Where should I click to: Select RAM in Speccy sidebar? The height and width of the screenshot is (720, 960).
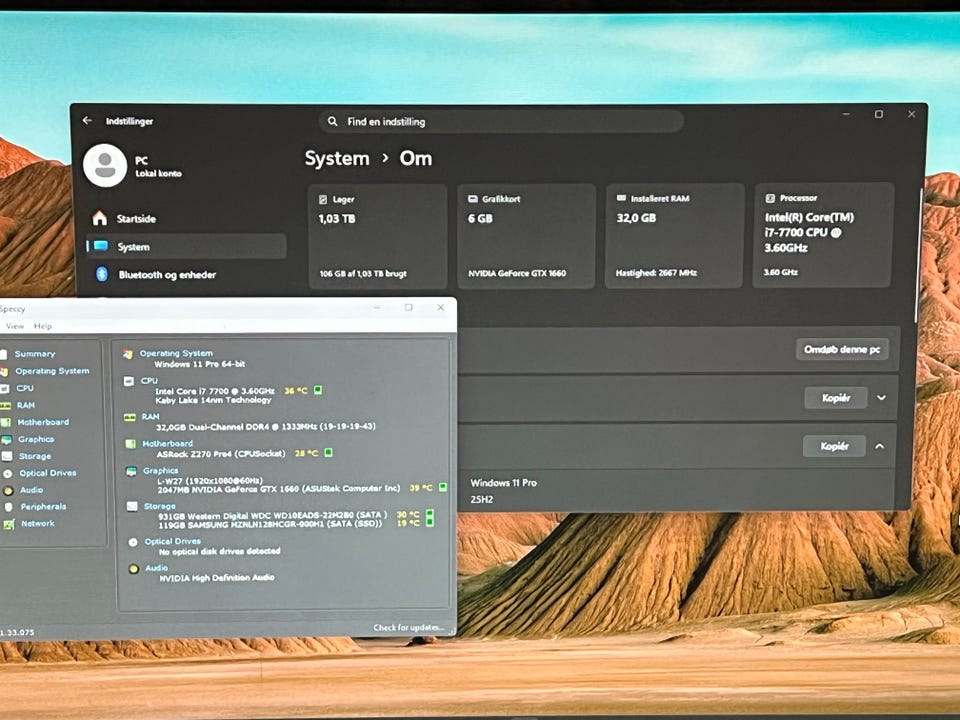coord(26,405)
